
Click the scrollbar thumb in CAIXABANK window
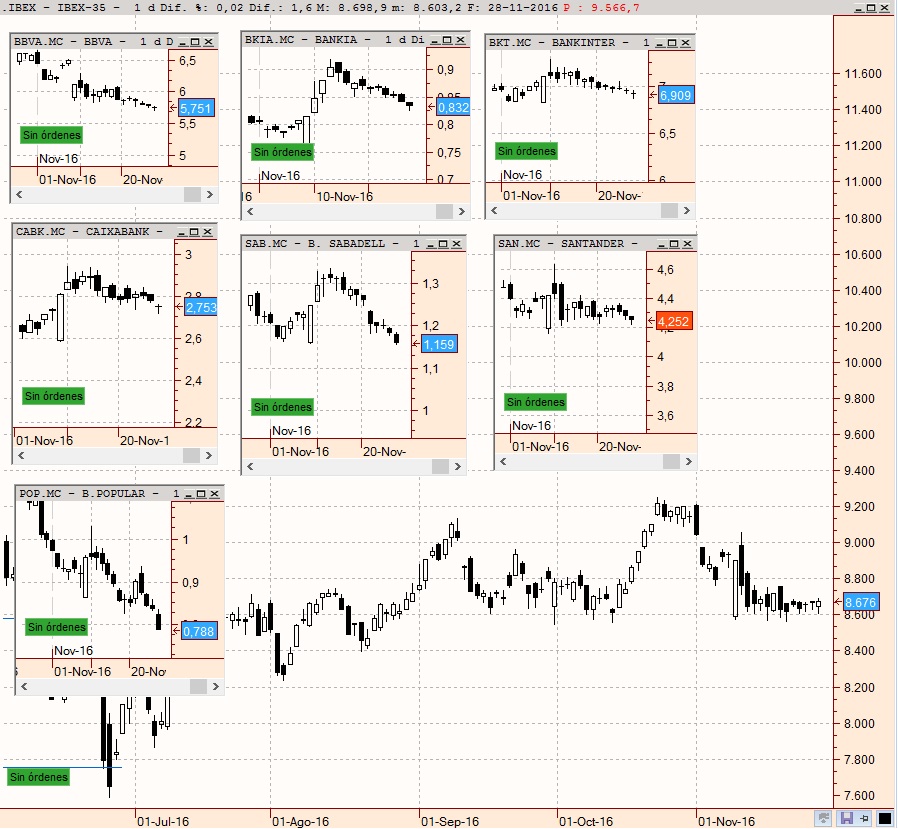191,455
